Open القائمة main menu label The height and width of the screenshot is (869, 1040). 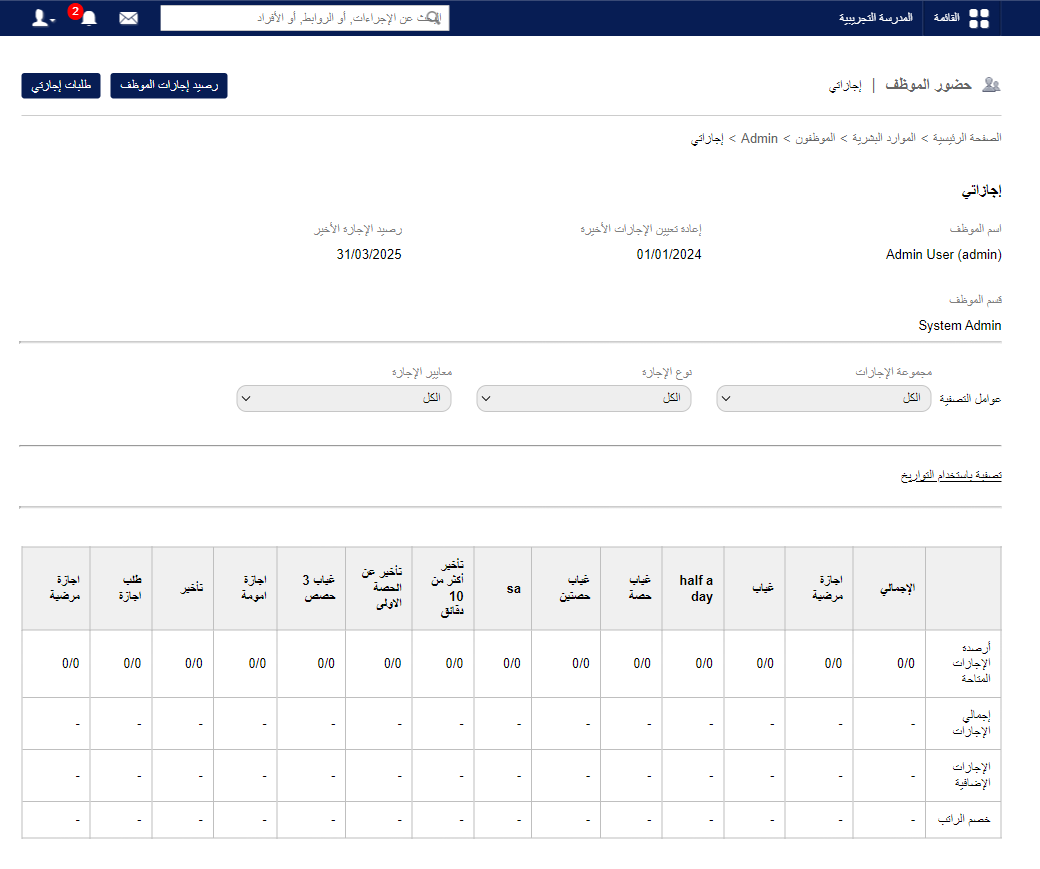click(x=946, y=18)
